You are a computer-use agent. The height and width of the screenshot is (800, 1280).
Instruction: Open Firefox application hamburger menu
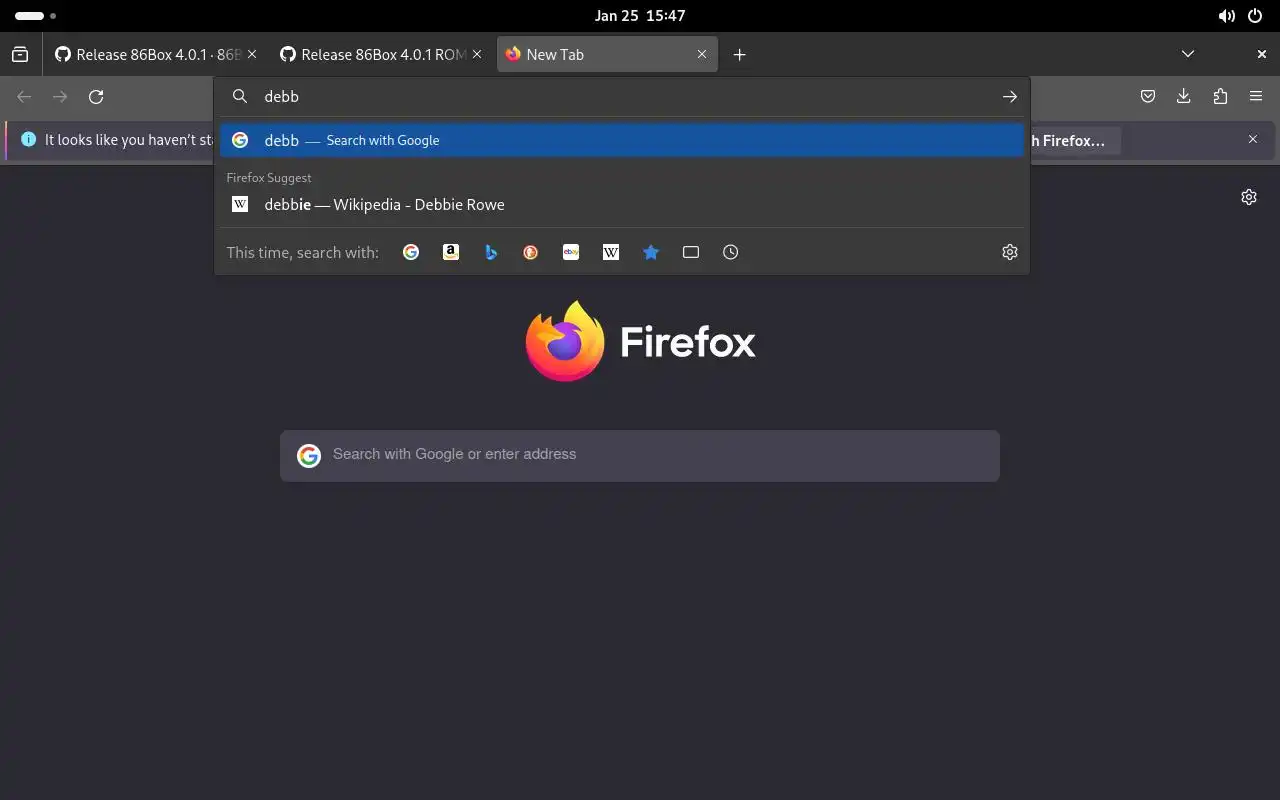coord(1256,96)
